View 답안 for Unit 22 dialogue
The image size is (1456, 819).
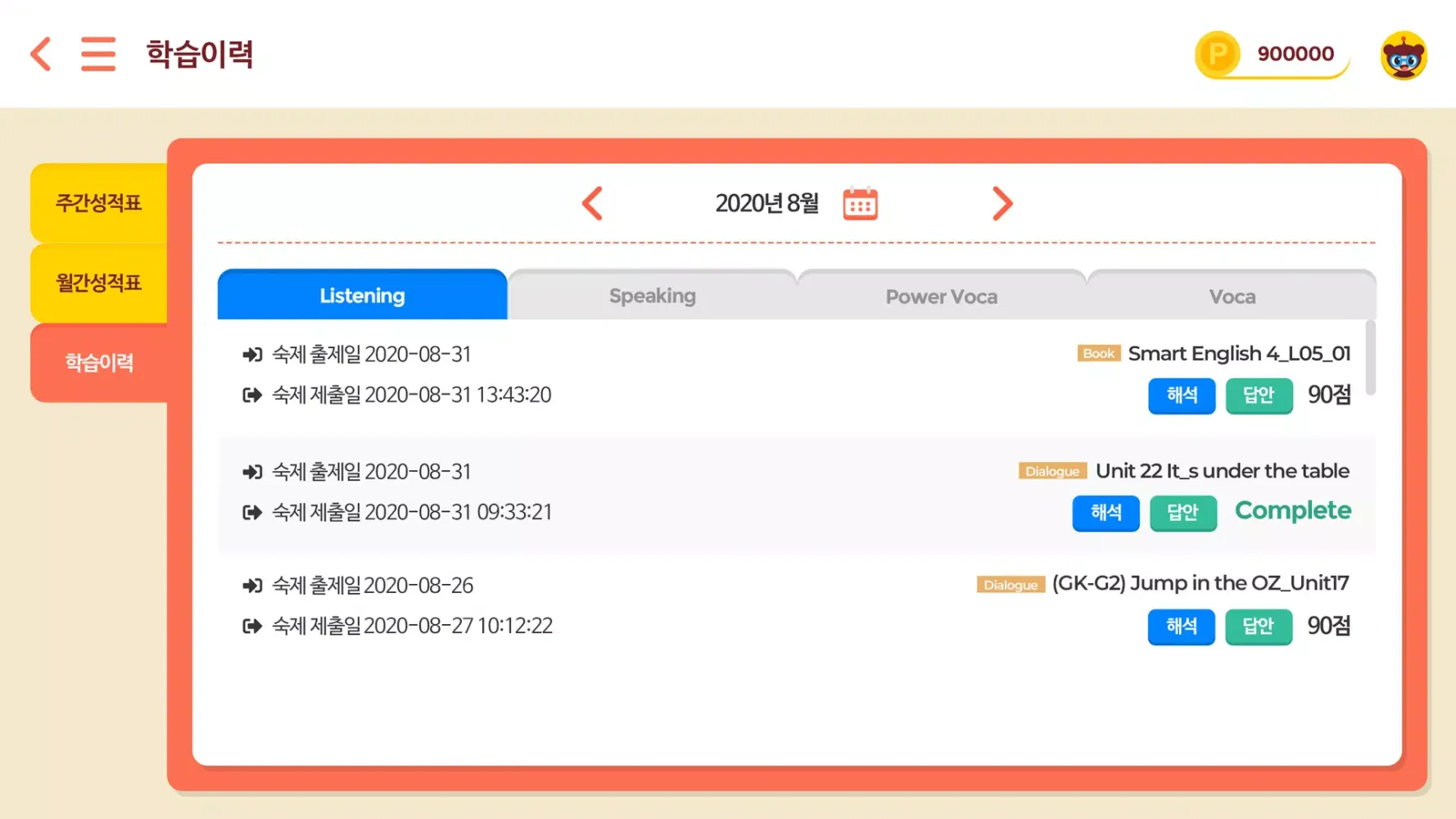pyautogui.click(x=1182, y=513)
